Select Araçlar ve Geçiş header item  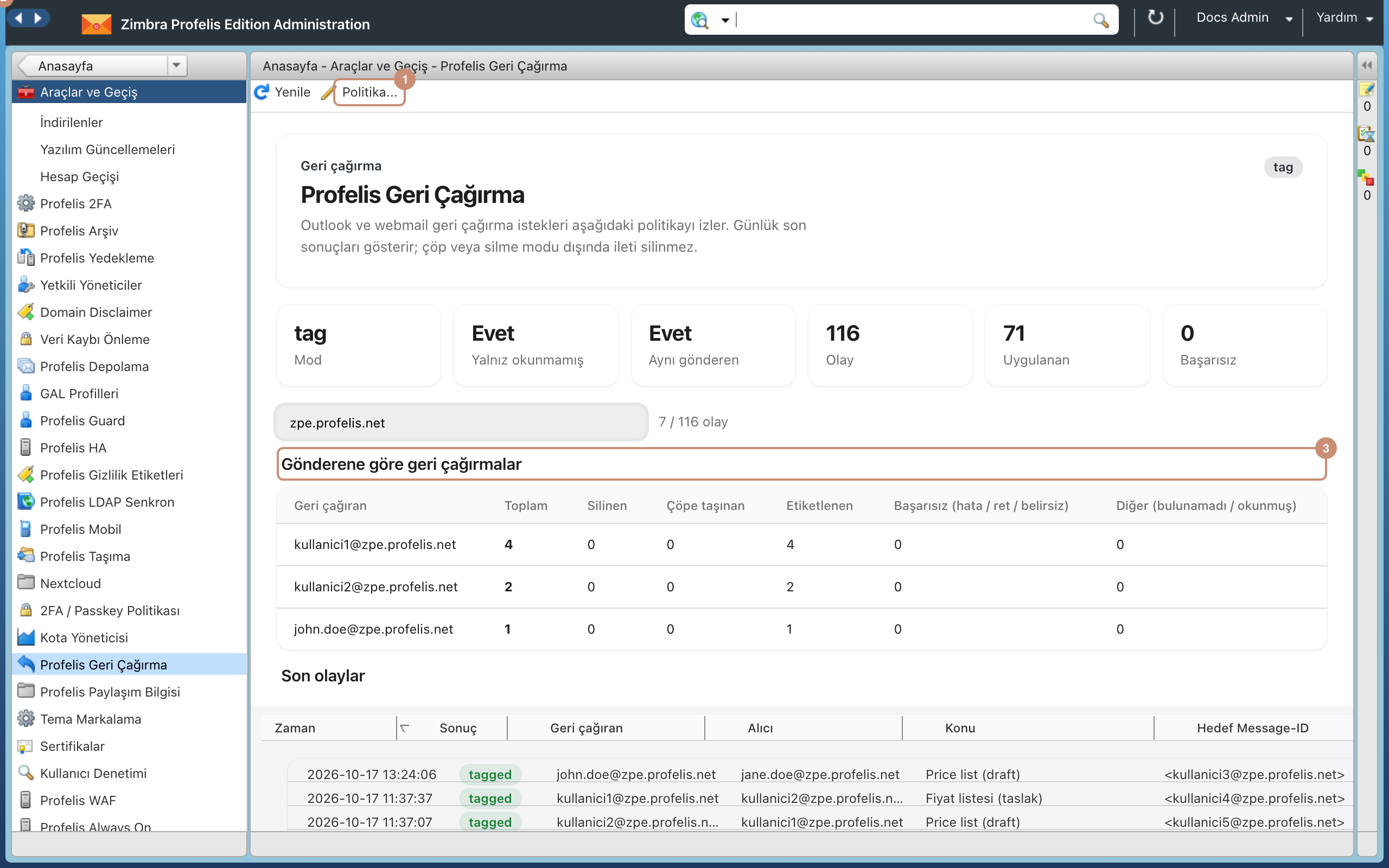[x=129, y=92]
